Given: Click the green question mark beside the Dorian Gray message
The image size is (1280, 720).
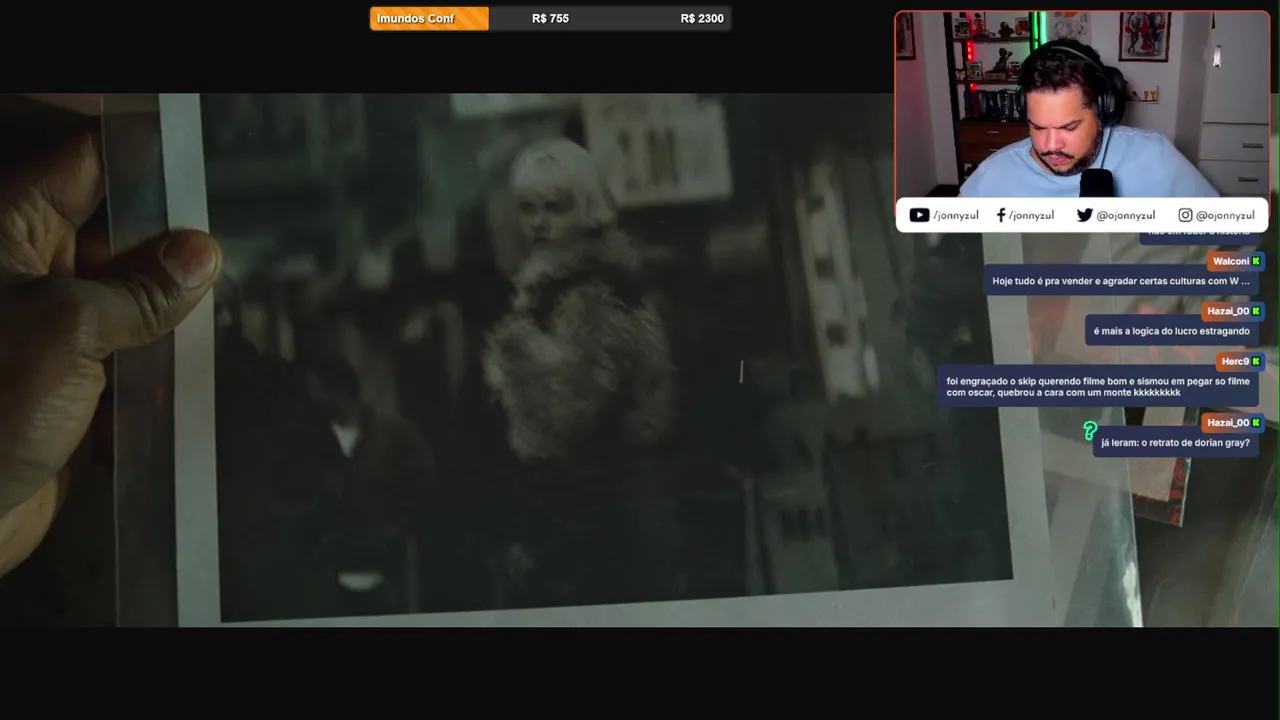Looking at the screenshot, I should pyautogui.click(x=1090, y=431).
